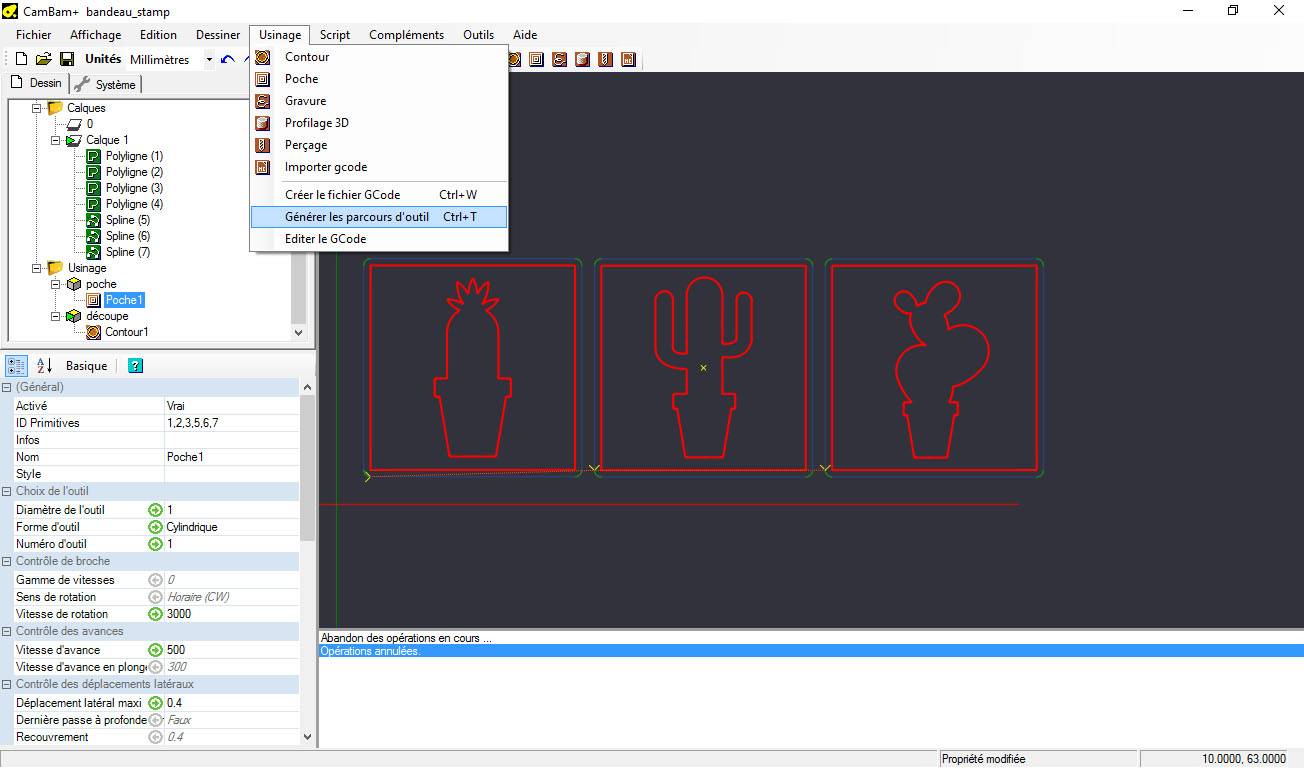This screenshot has width=1304, height=768.
Task: Collapse the Calque 1 tree node
Action: pos(56,140)
